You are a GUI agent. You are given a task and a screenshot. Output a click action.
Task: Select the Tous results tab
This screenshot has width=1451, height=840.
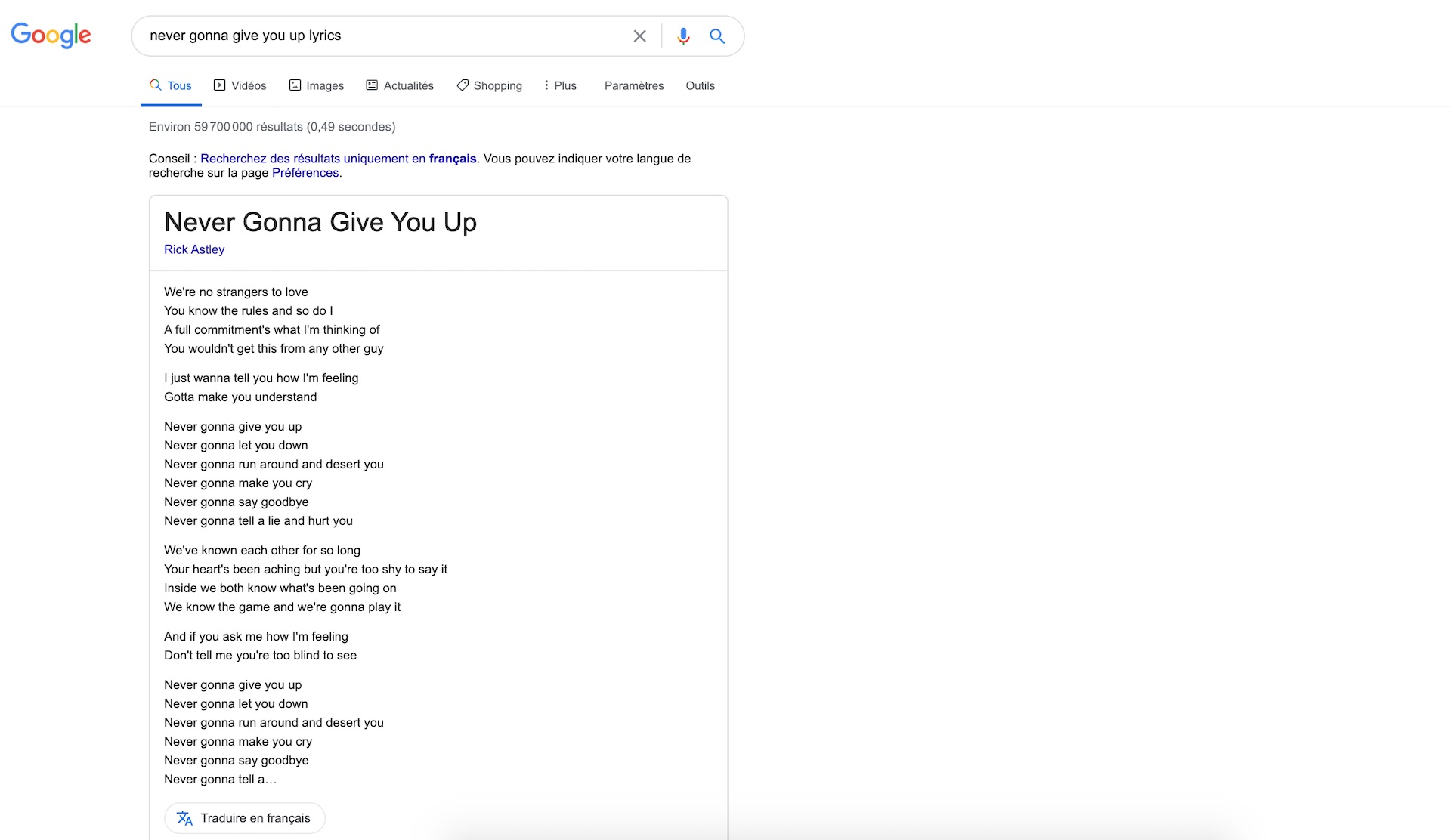(171, 85)
